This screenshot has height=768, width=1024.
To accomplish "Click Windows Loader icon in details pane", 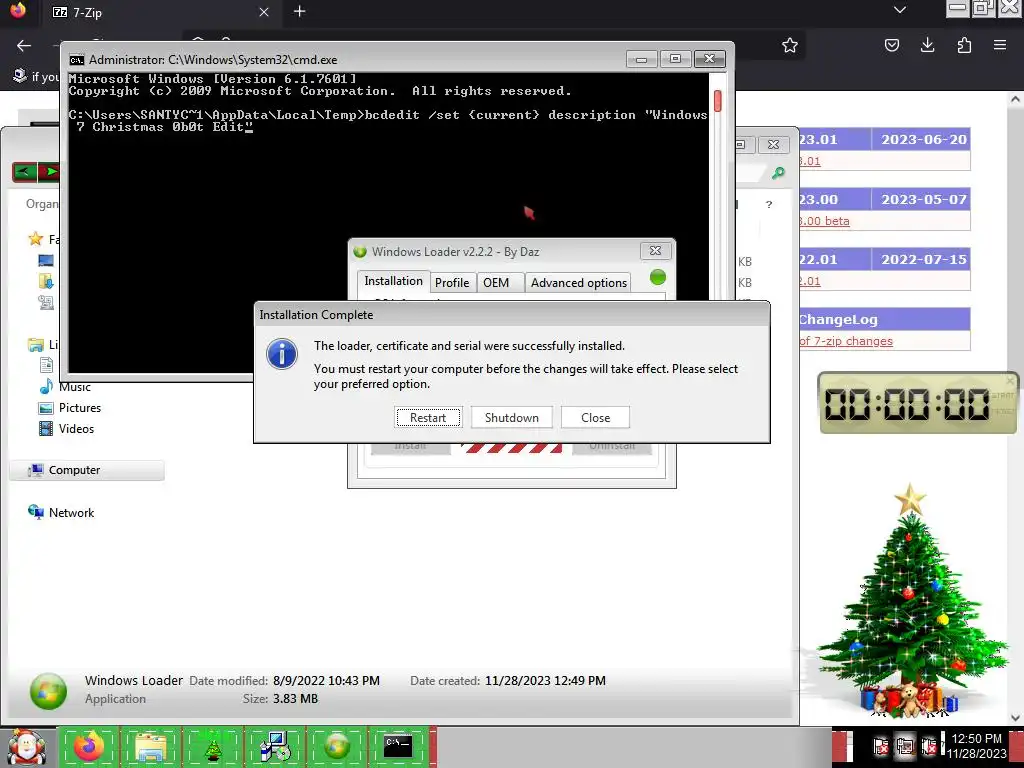I will click(48, 691).
